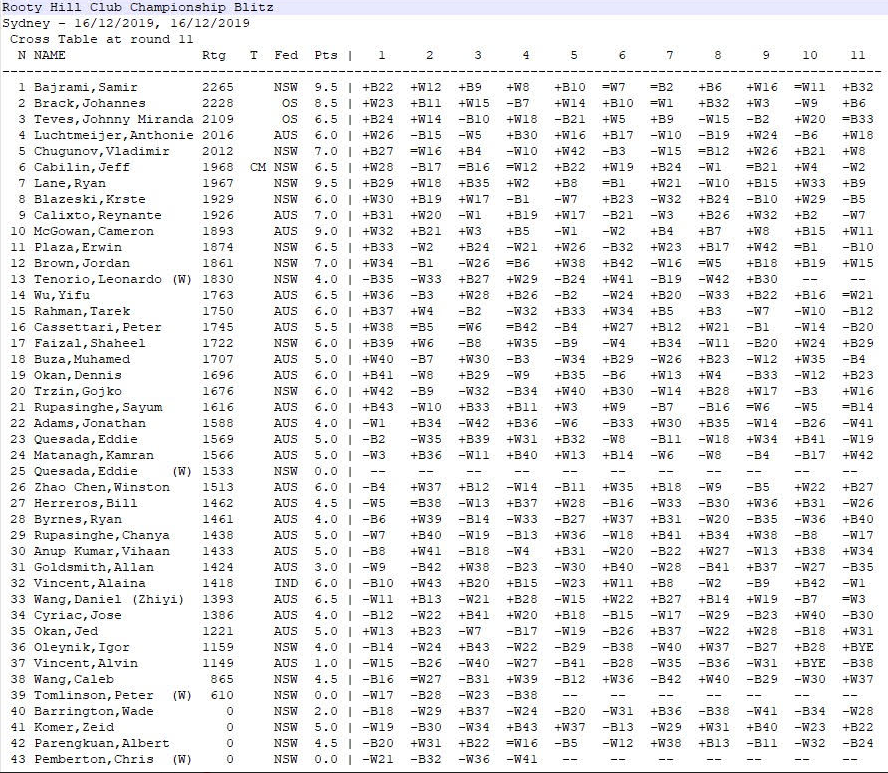Click the rating 2265 in the first row

(x=218, y=88)
